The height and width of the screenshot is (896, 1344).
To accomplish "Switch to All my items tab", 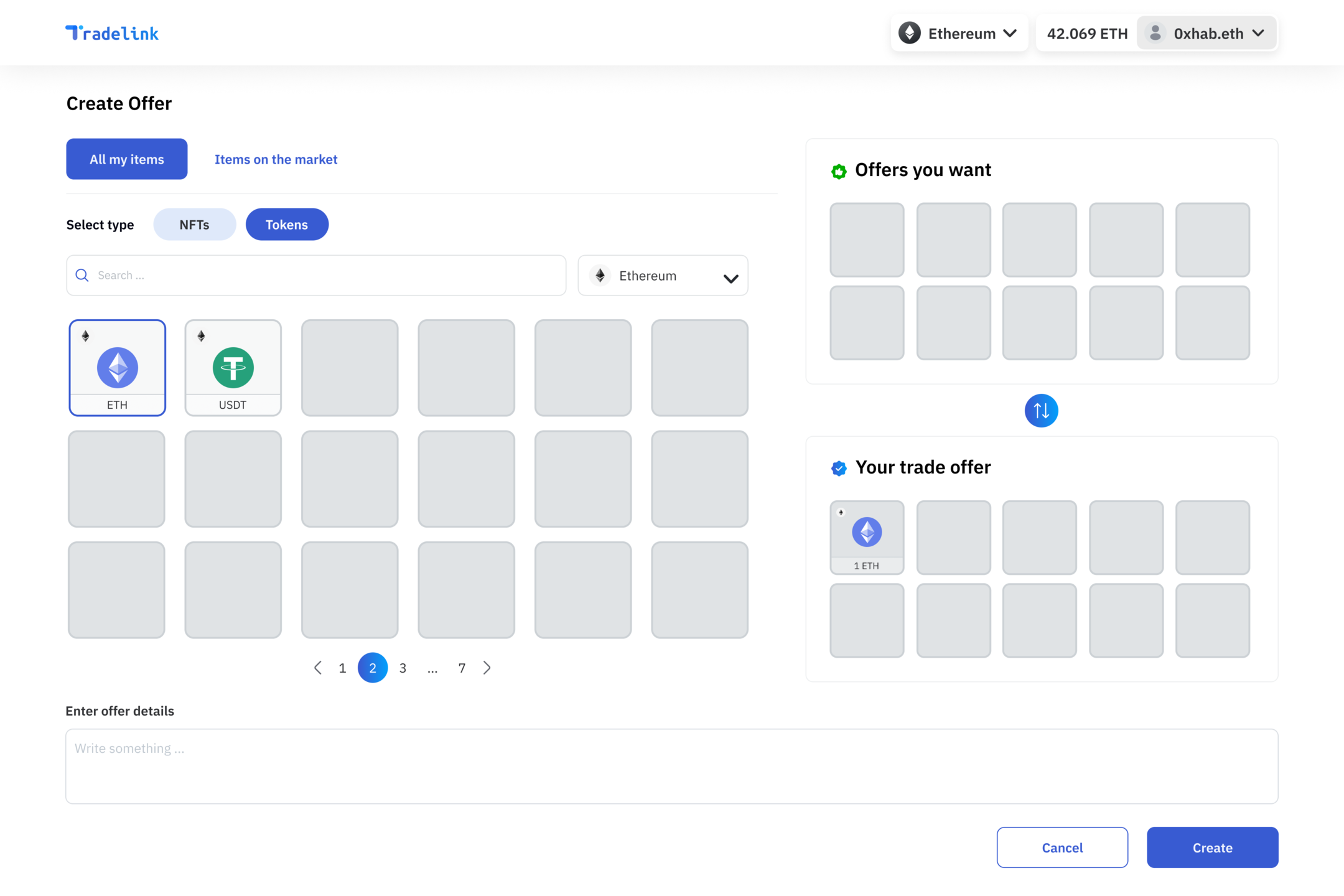I will 127,159.
